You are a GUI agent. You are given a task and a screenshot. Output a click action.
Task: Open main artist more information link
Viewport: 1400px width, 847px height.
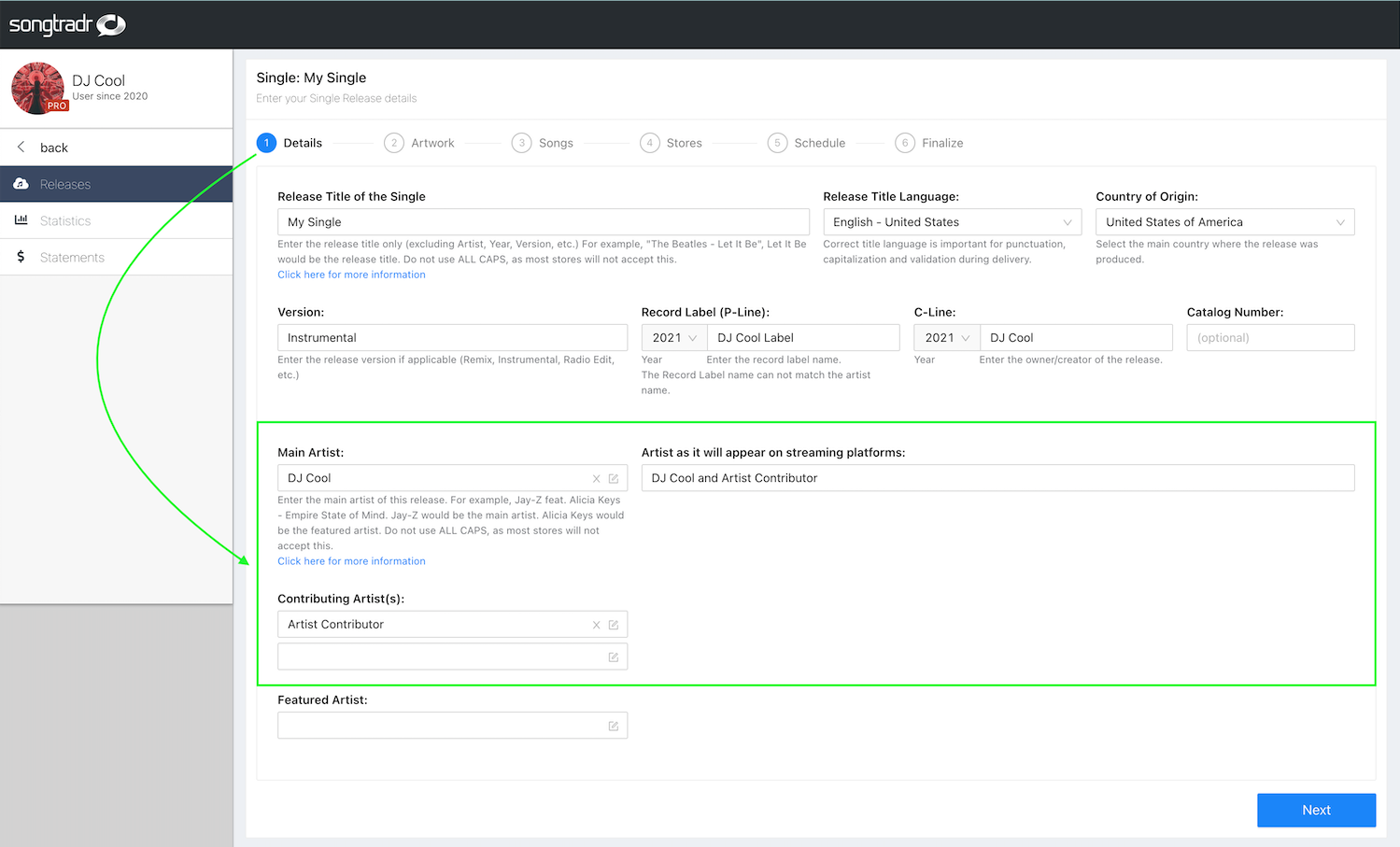click(x=351, y=561)
